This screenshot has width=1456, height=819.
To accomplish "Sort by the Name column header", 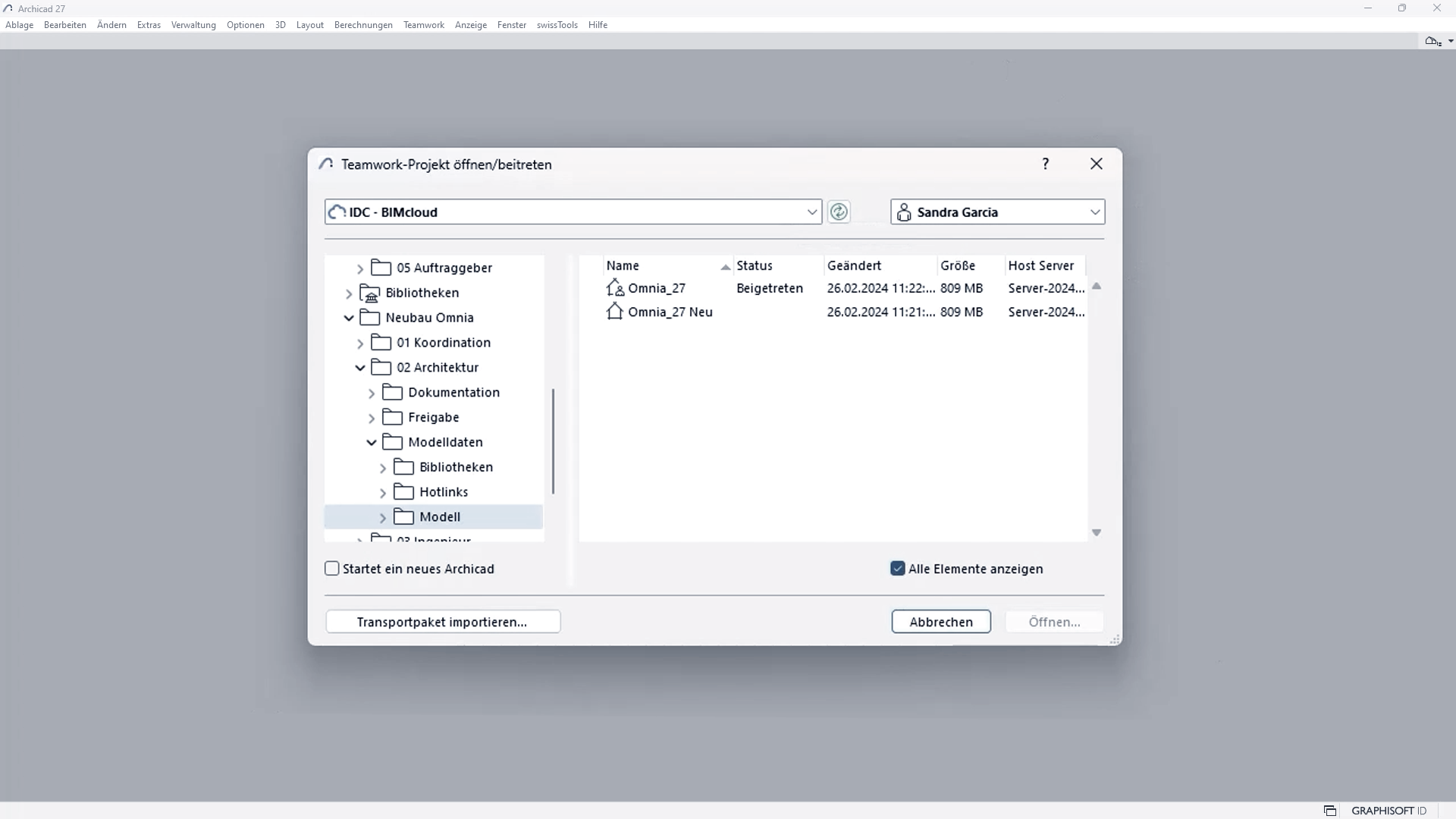I will (x=668, y=265).
